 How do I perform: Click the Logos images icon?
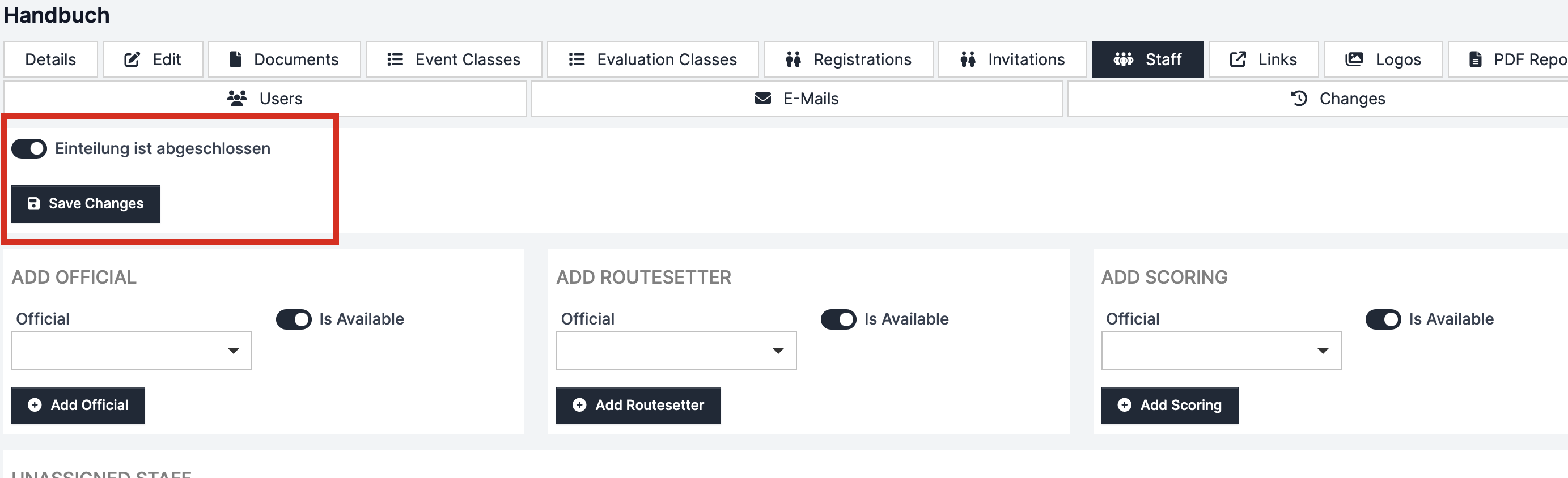pos(1354,59)
